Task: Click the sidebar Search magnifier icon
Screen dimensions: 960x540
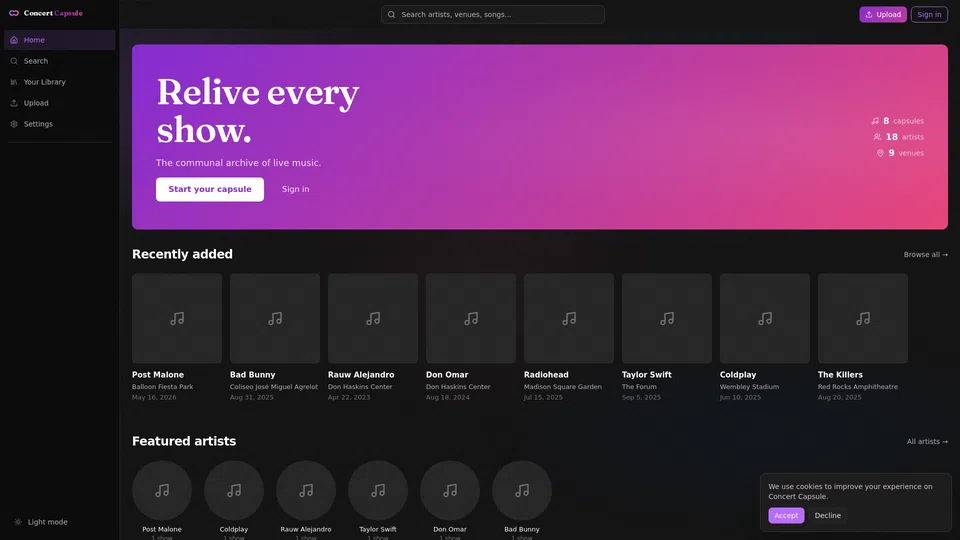Action: pyautogui.click(x=14, y=61)
